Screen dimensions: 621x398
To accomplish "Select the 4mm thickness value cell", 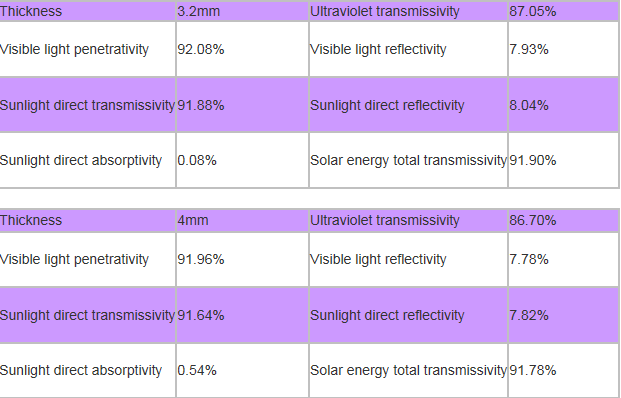I will [x=242, y=220].
